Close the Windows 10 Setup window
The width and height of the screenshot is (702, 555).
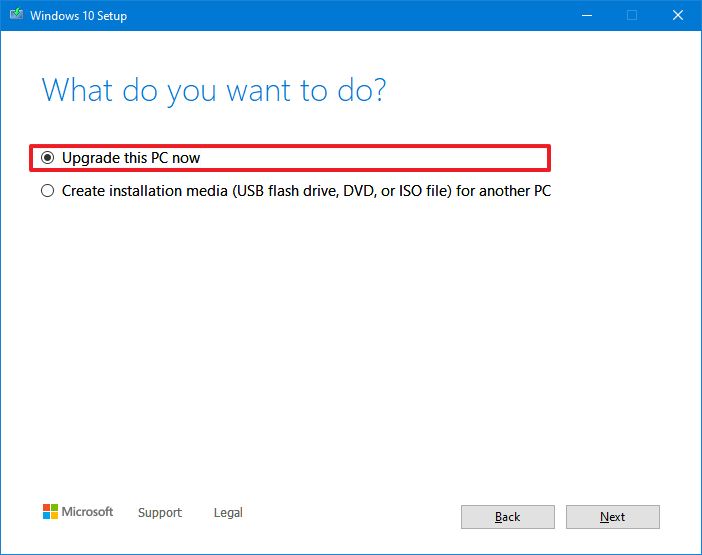click(x=677, y=15)
